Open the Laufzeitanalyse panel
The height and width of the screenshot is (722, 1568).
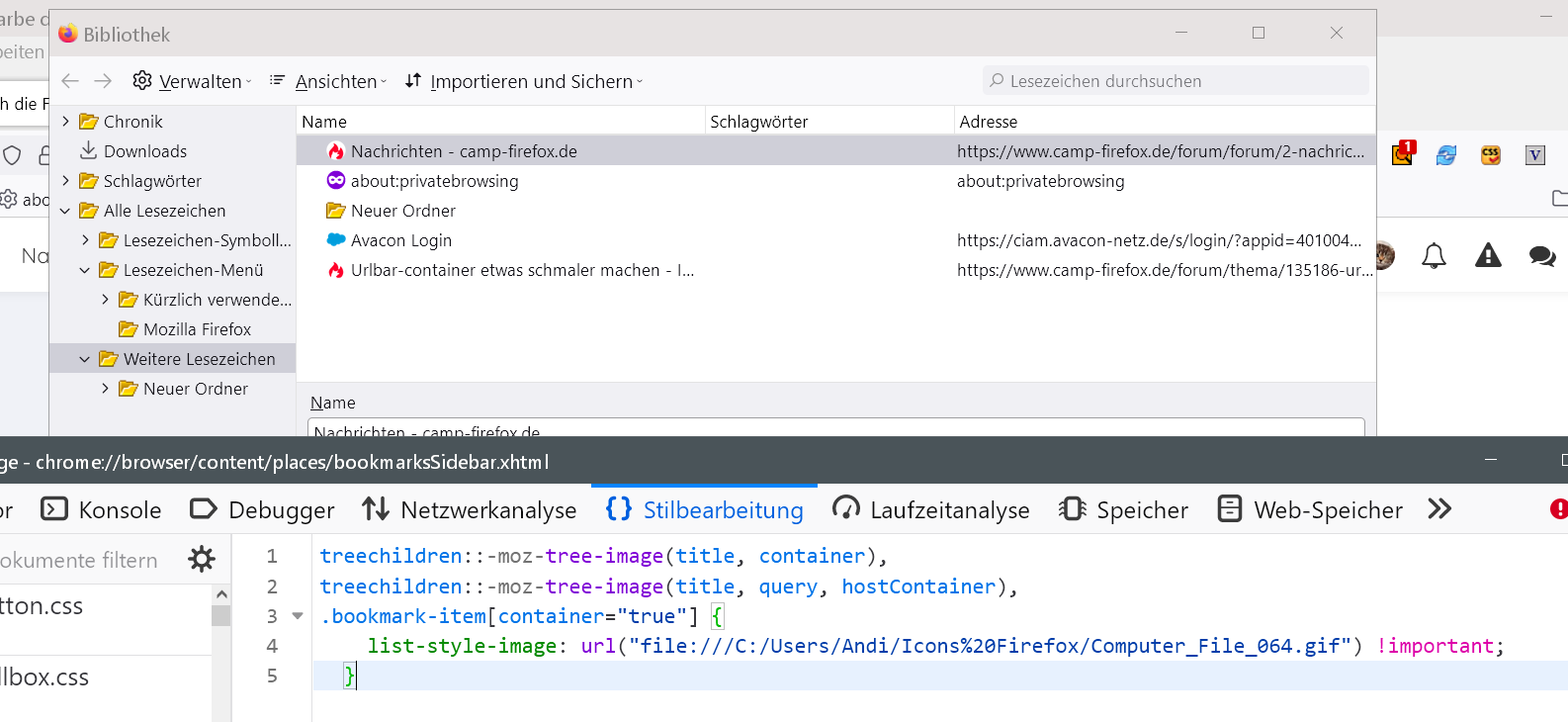930,509
